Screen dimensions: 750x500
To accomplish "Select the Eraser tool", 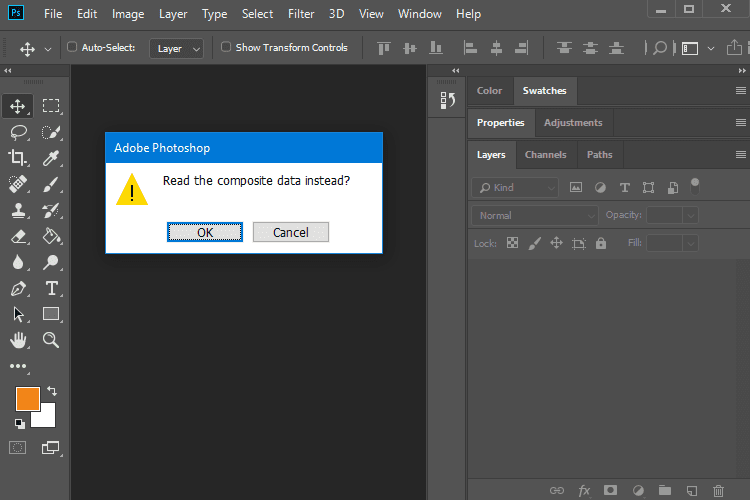I will (18, 236).
